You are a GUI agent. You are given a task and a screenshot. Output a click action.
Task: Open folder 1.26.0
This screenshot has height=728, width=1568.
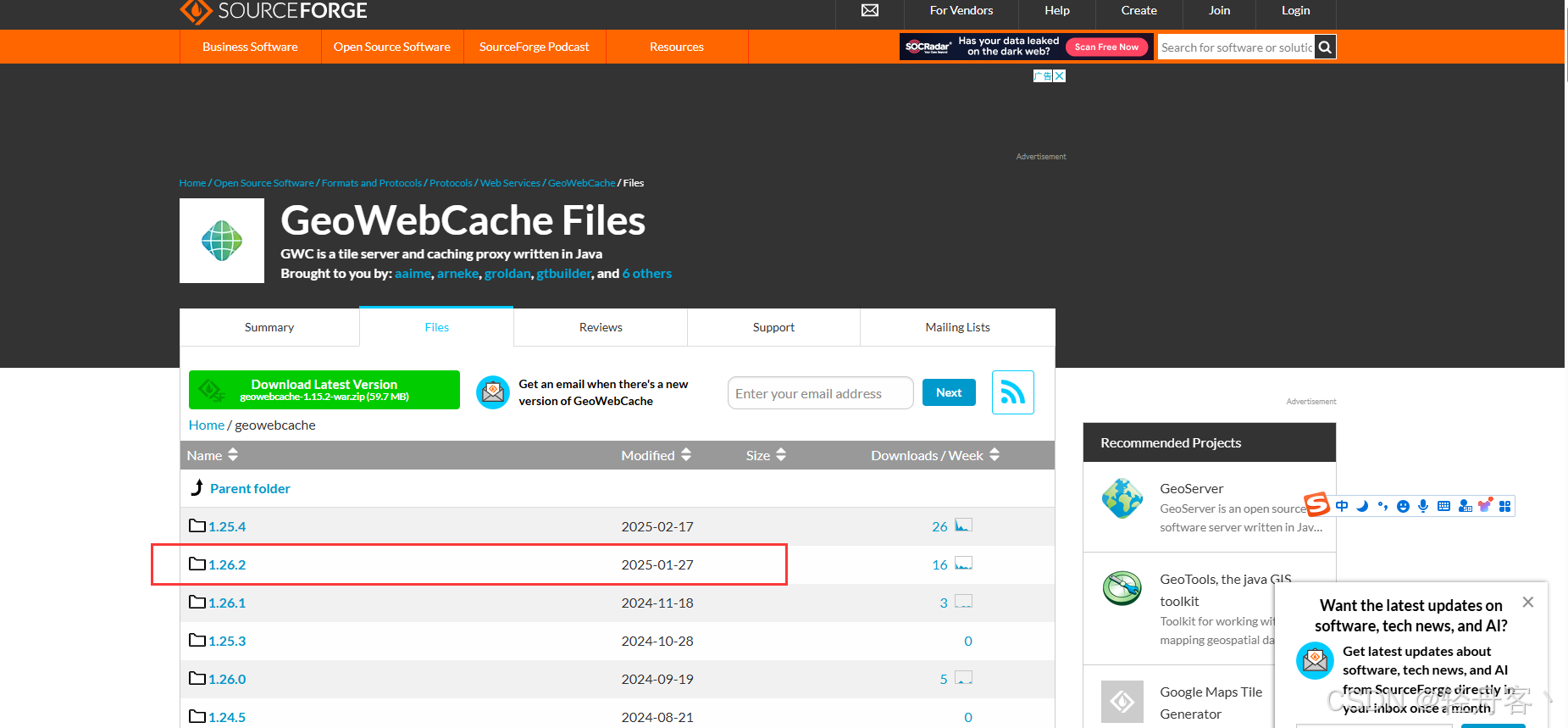pos(227,679)
